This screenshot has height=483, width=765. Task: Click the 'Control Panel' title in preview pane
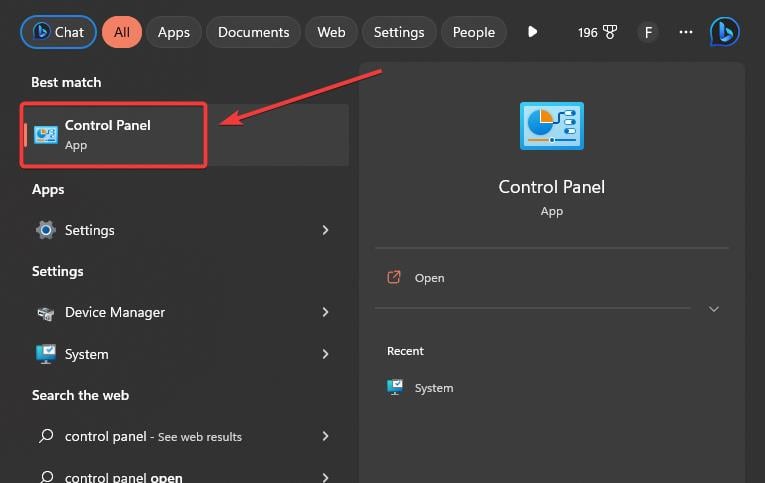pos(552,187)
